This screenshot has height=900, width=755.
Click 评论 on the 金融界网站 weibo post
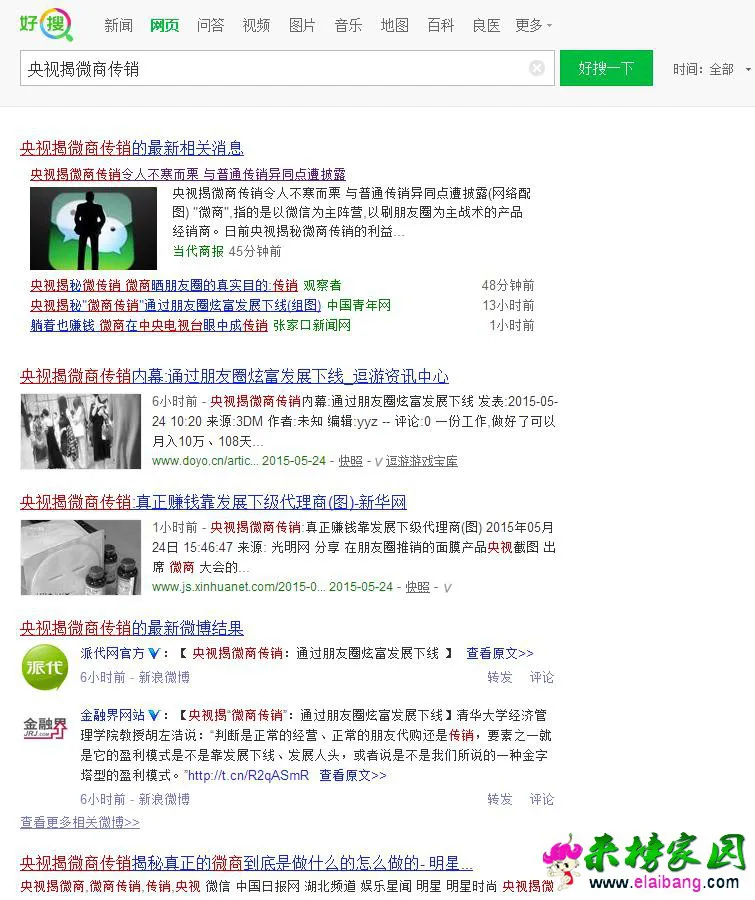pyautogui.click(x=542, y=799)
